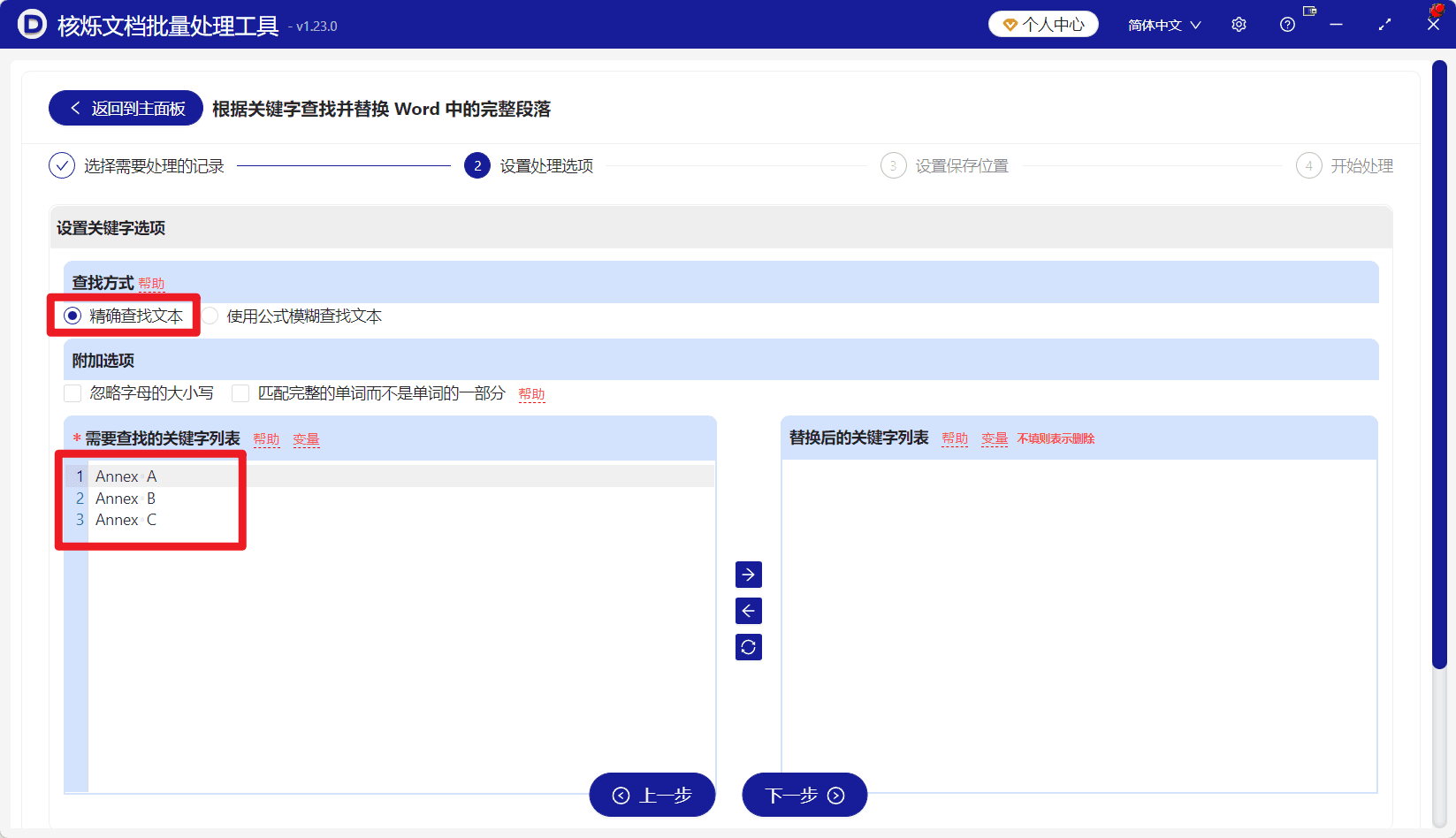
Task: Maximize window with the expand icon
Action: [1384, 25]
